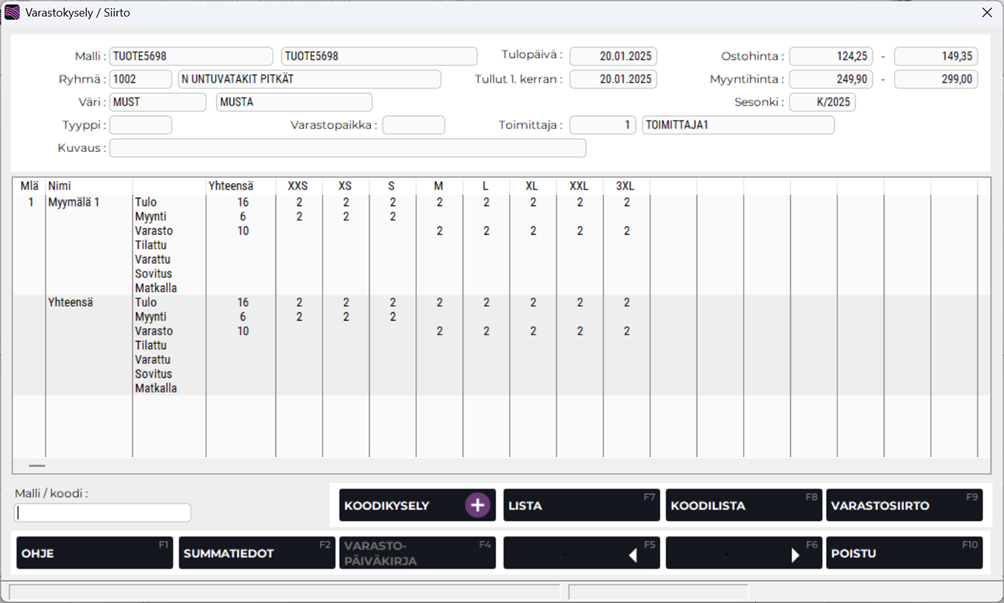The width and height of the screenshot is (1004, 603).
Task: Open Varastosiirto stock transfer
Action: 904,506
